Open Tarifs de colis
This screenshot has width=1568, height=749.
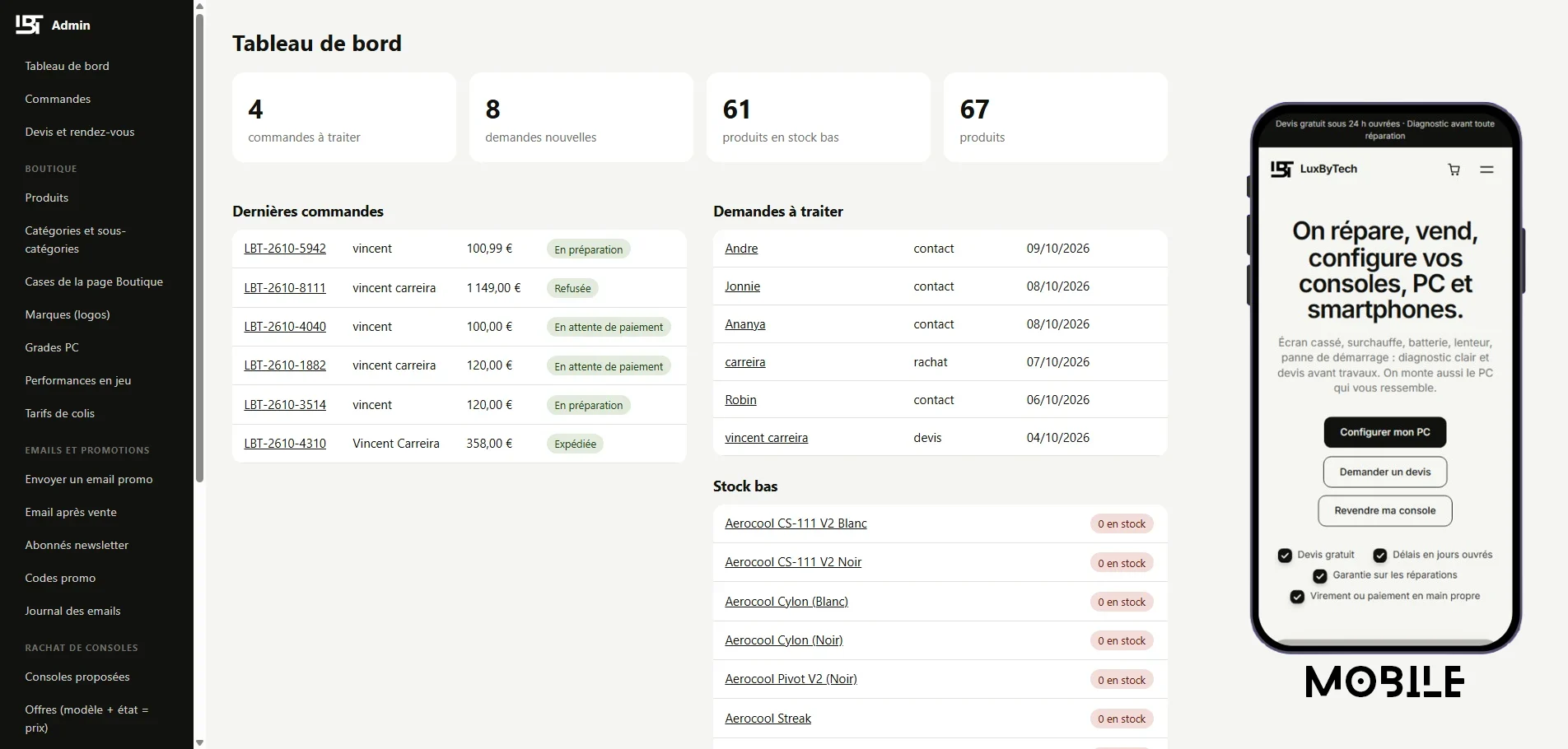coord(60,413)
